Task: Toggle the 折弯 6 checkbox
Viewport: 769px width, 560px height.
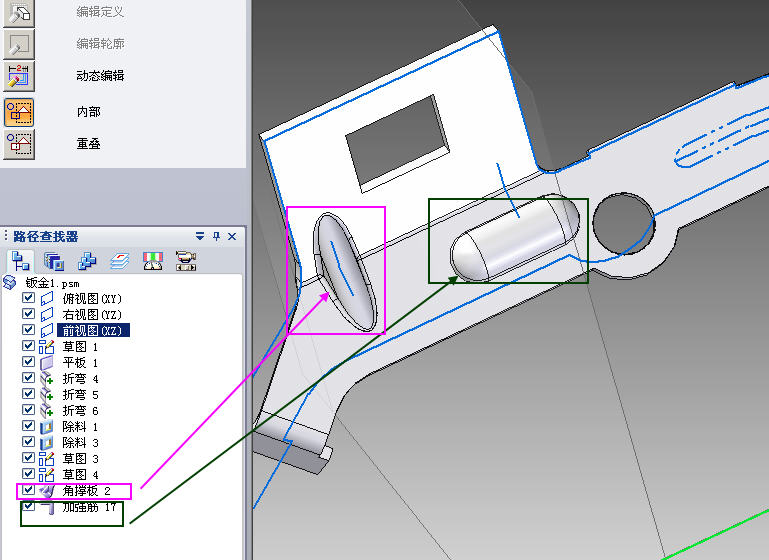Action: tap(28, 409)
